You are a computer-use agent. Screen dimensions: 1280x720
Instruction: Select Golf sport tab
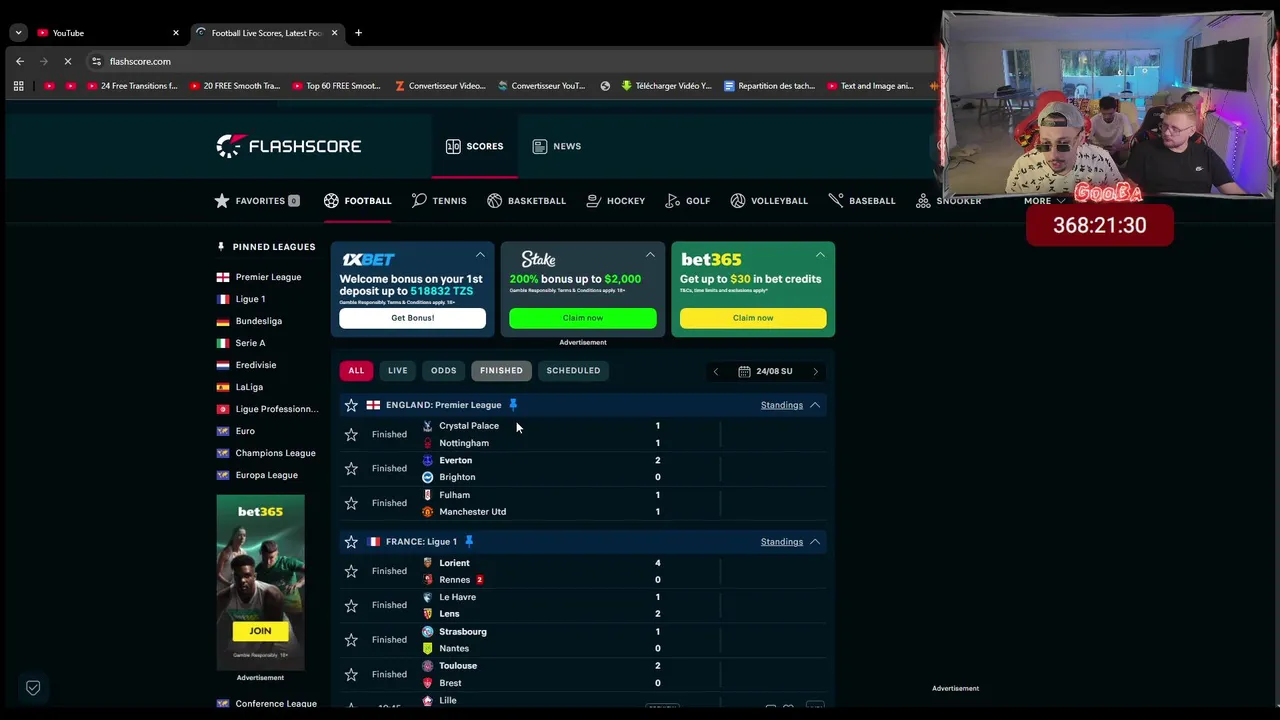click(x=687, y=201)
